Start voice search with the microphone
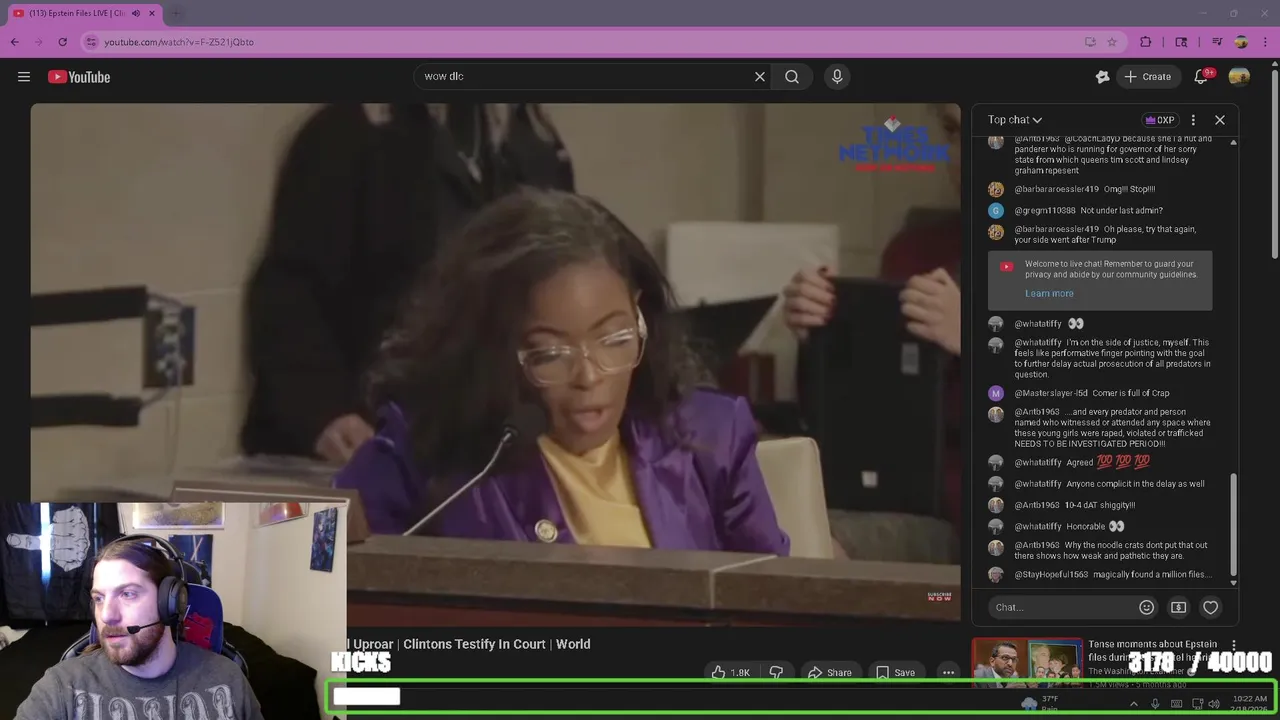Viewport: 1280px width, 720px height. coord(837,76)
